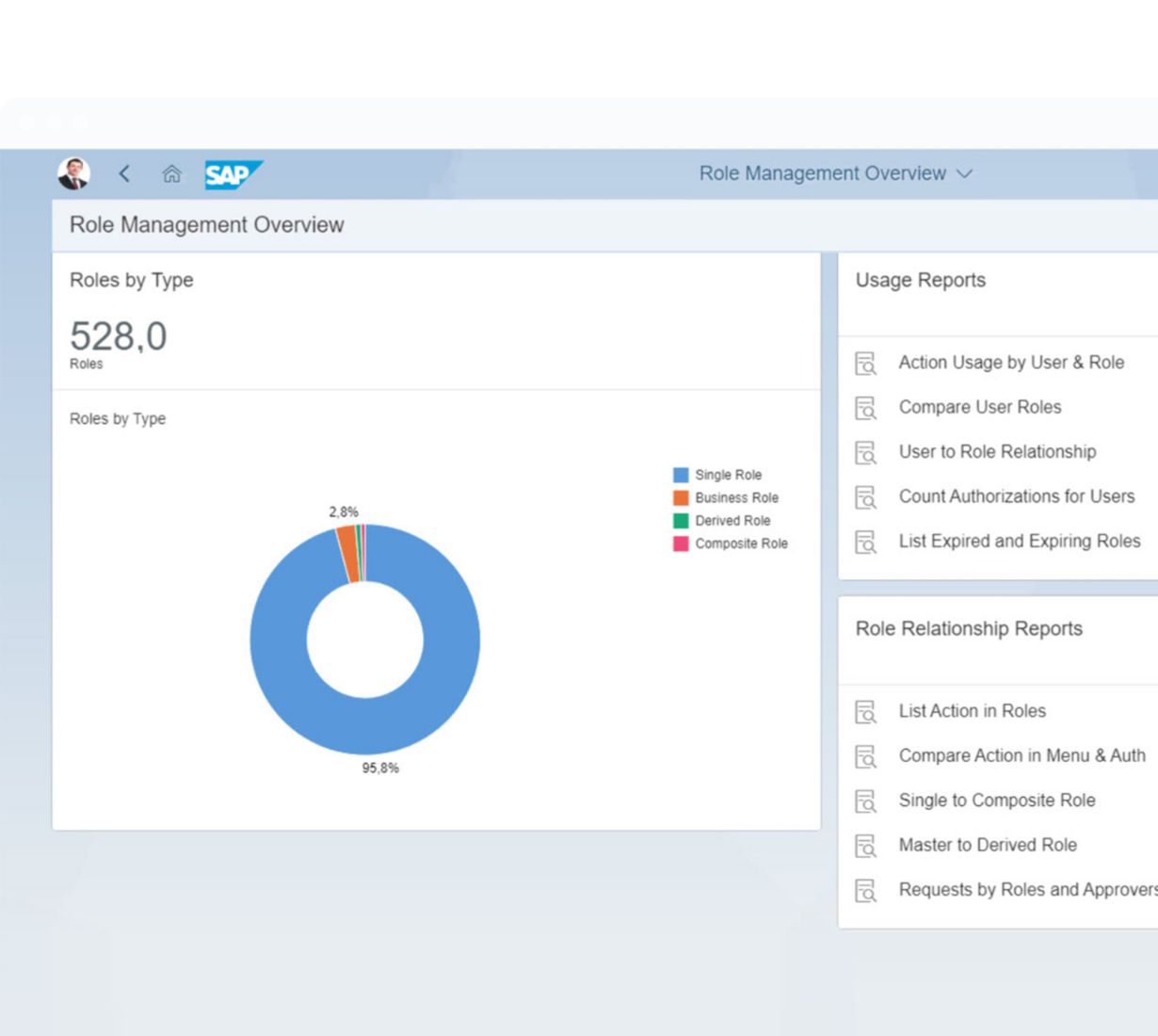1158x1036 pixels.
Task: Click report icon beside List Action in Roles
Action: pyautogui.click(x=865, y=712)
